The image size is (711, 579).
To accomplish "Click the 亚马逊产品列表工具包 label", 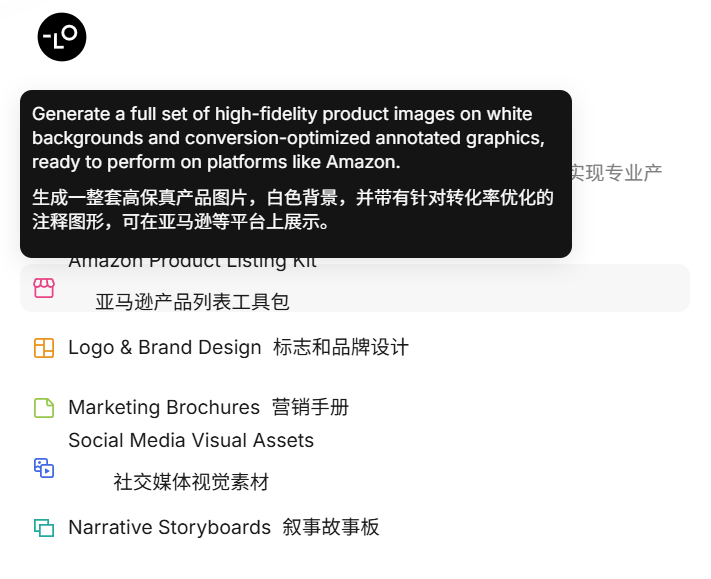I will (x=192, y=302).
